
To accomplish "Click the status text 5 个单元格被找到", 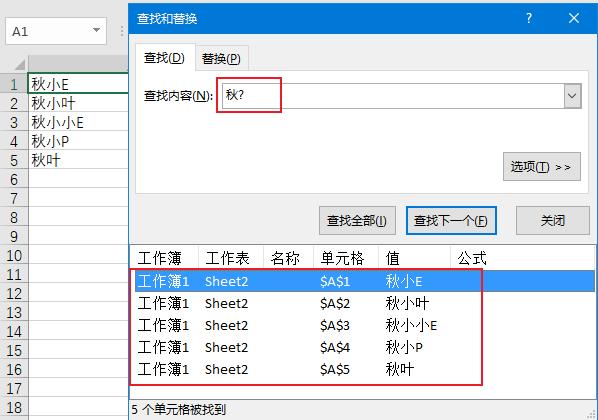I will click(179, 409).
